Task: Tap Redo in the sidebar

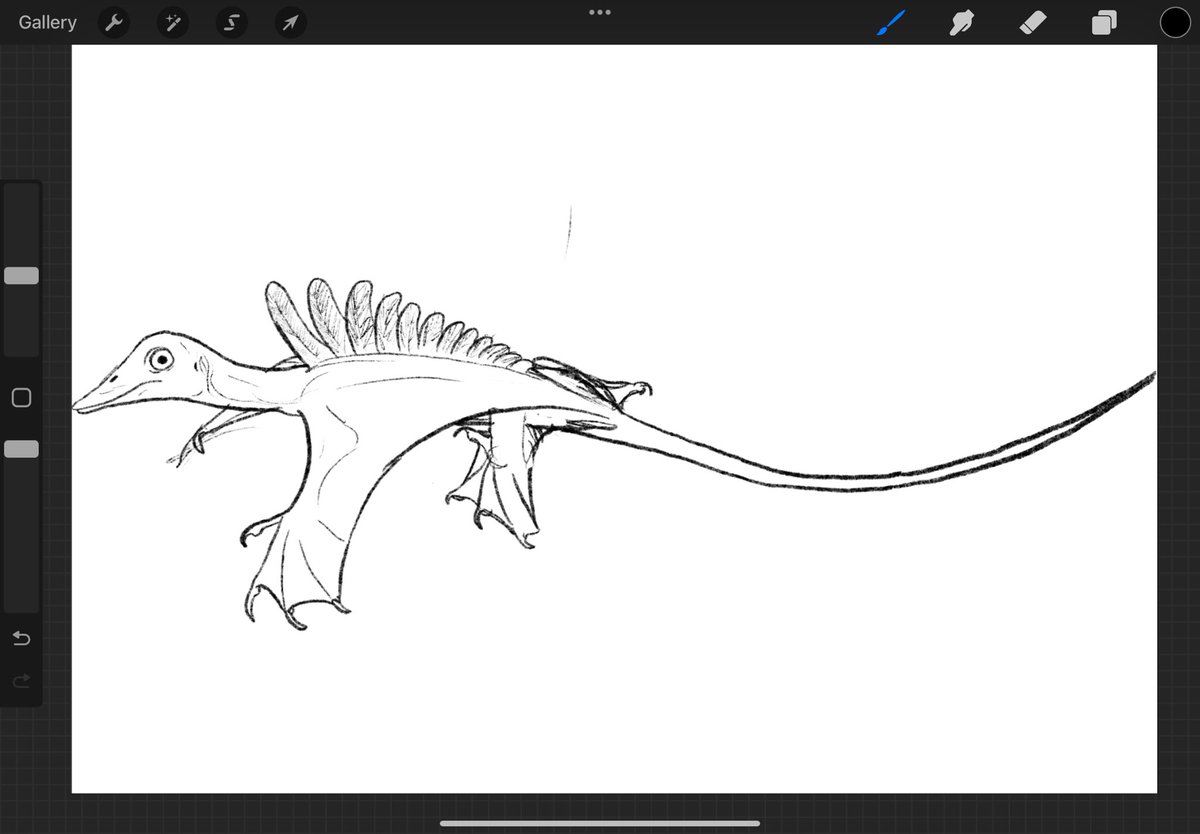Action: click(20, 681)
